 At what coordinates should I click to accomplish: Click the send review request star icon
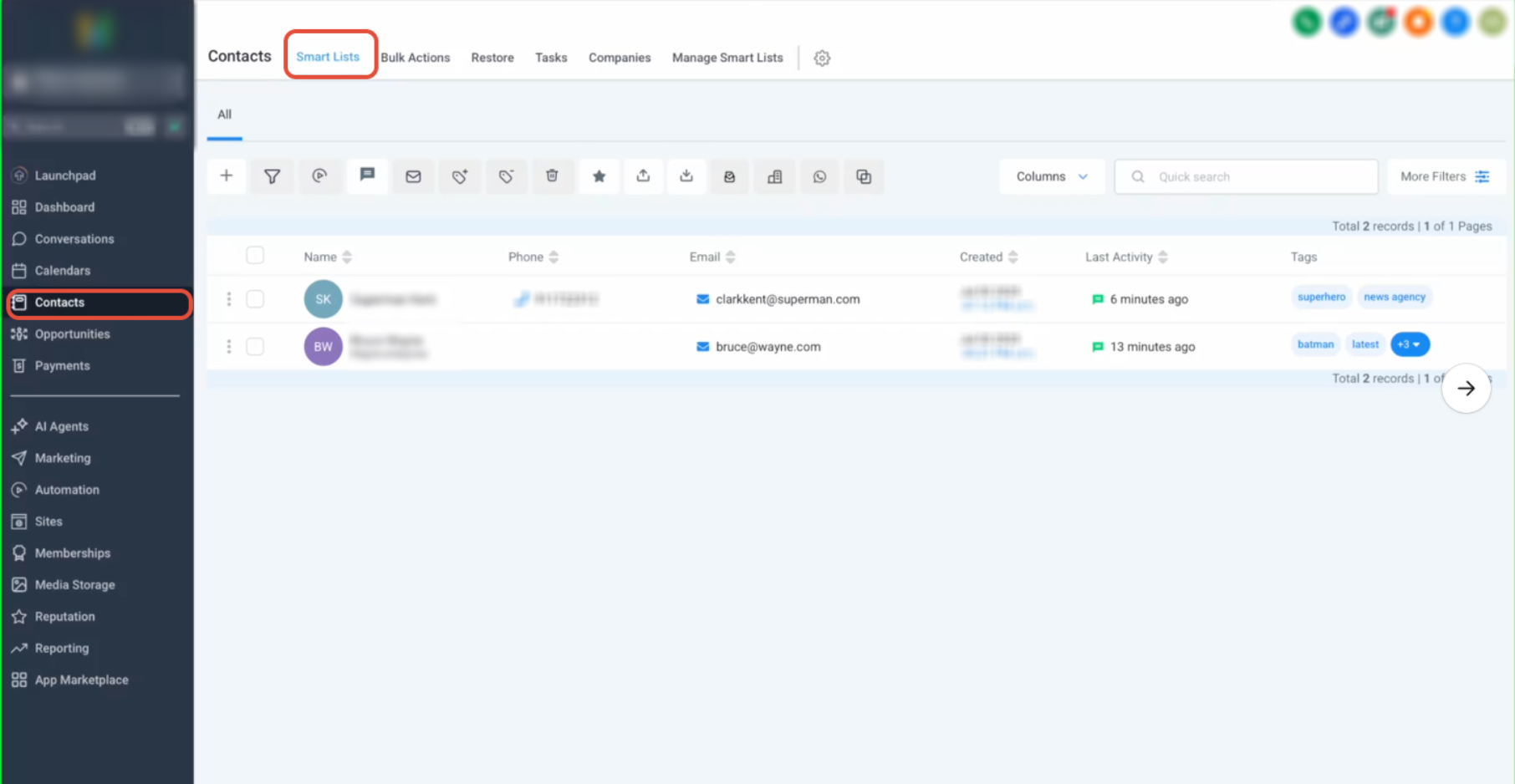(599, 176)
